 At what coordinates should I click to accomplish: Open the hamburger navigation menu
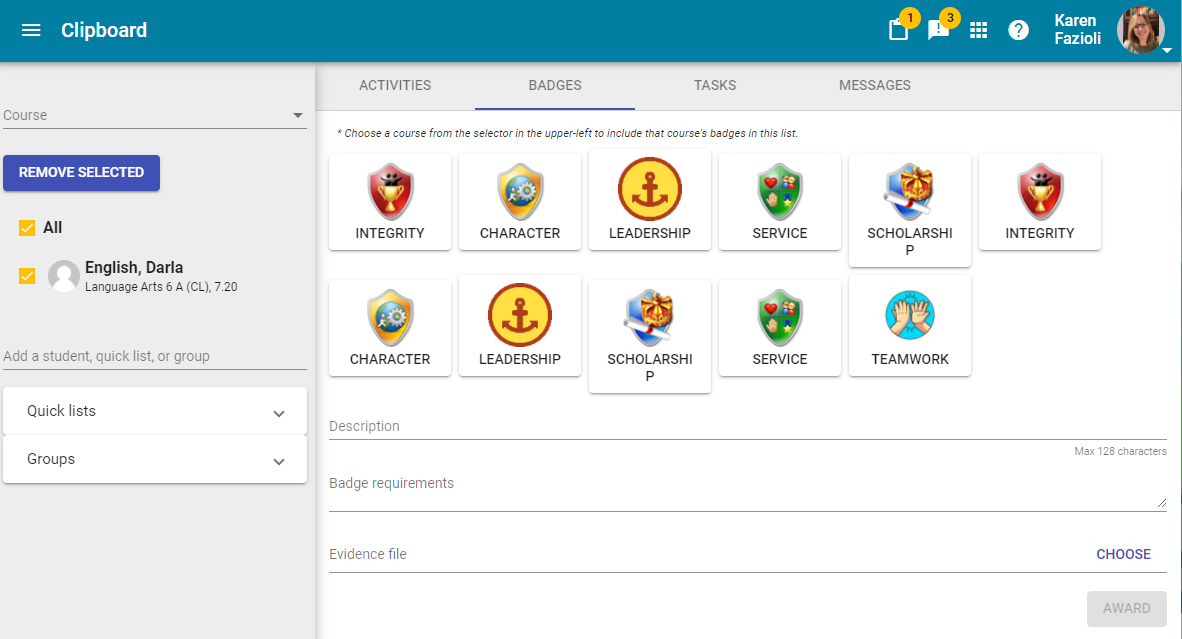click(x=31, y=30)
